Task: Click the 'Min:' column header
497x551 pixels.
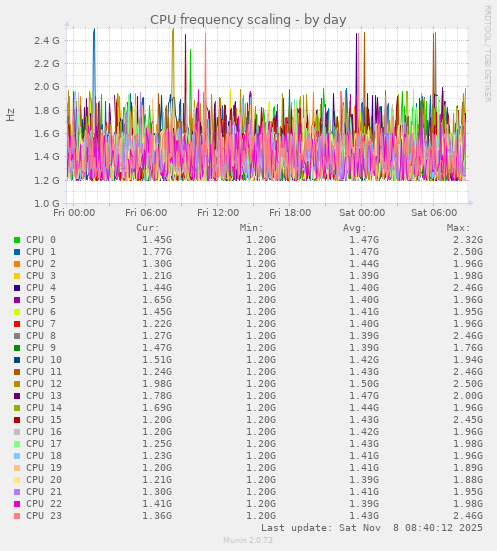Action: pos(251,228)
